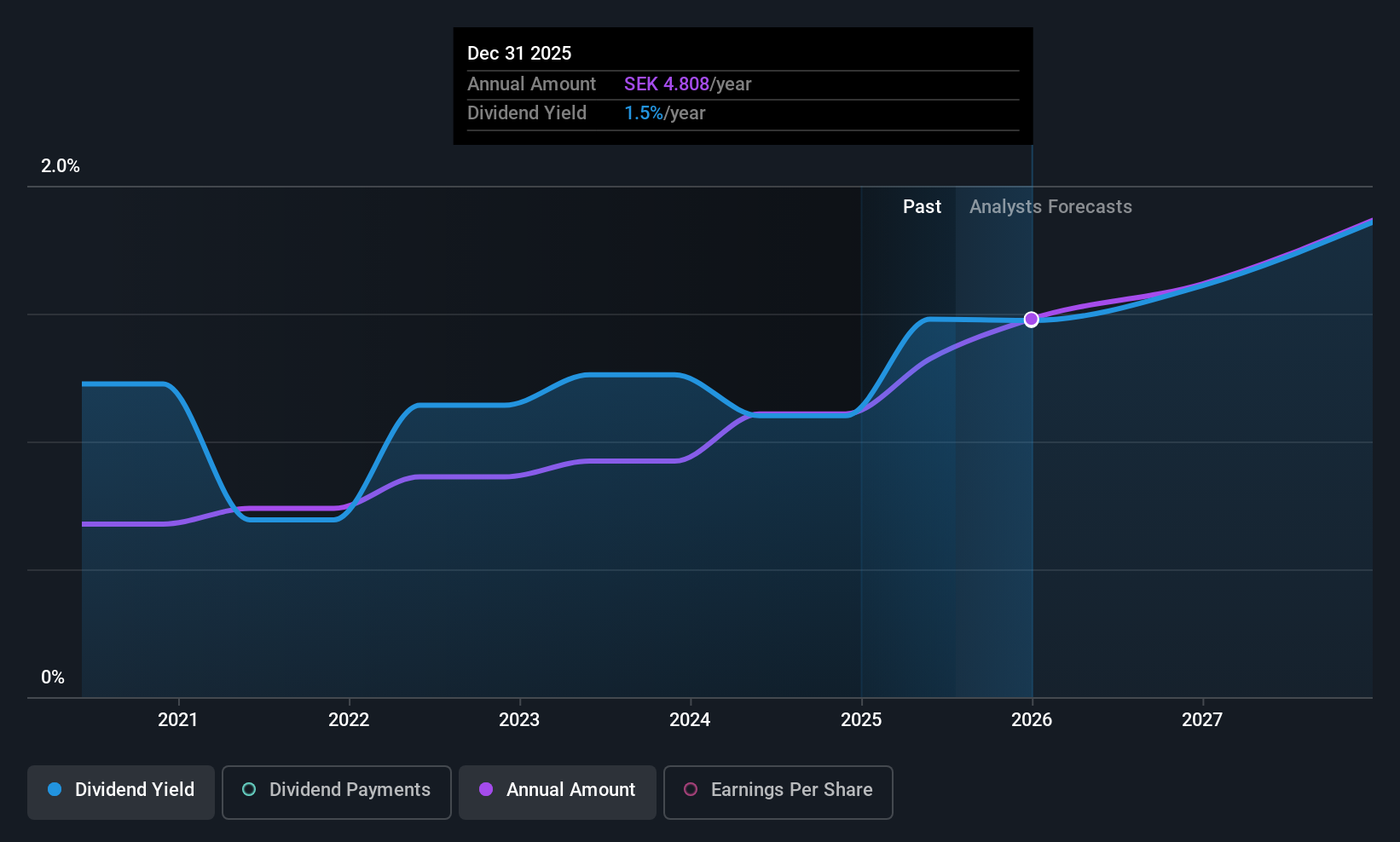
Task: Click the SEK 4.808 annual amount value
Action: (667, 84)
